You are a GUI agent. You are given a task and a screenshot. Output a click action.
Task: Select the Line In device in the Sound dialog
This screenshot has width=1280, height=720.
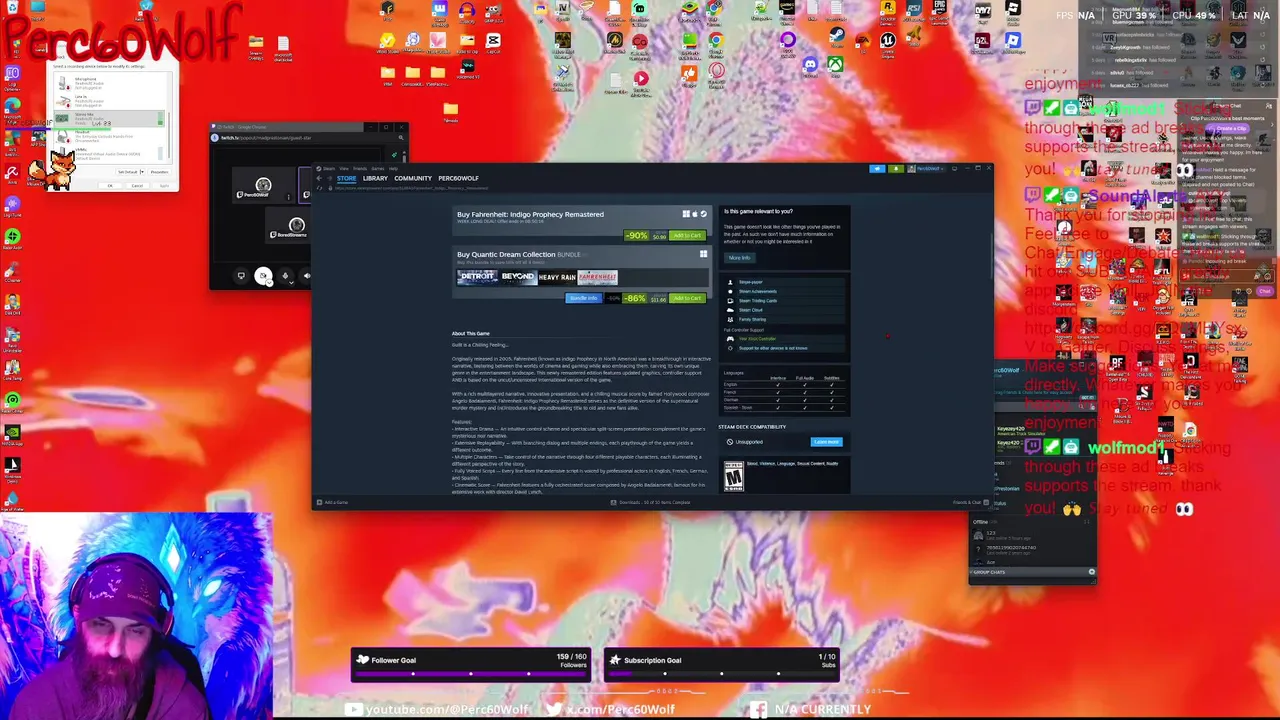[x=110, y=101]
